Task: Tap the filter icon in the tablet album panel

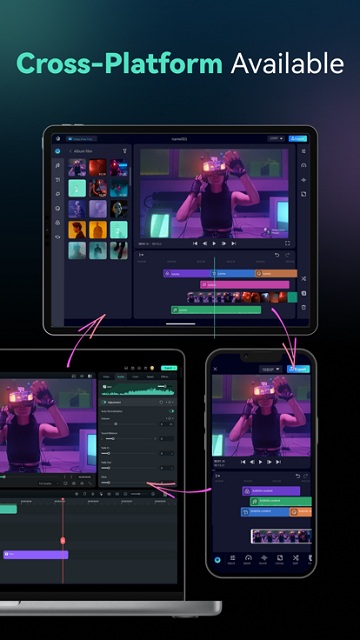Action: pyautogui.click(x=125, y=151)
